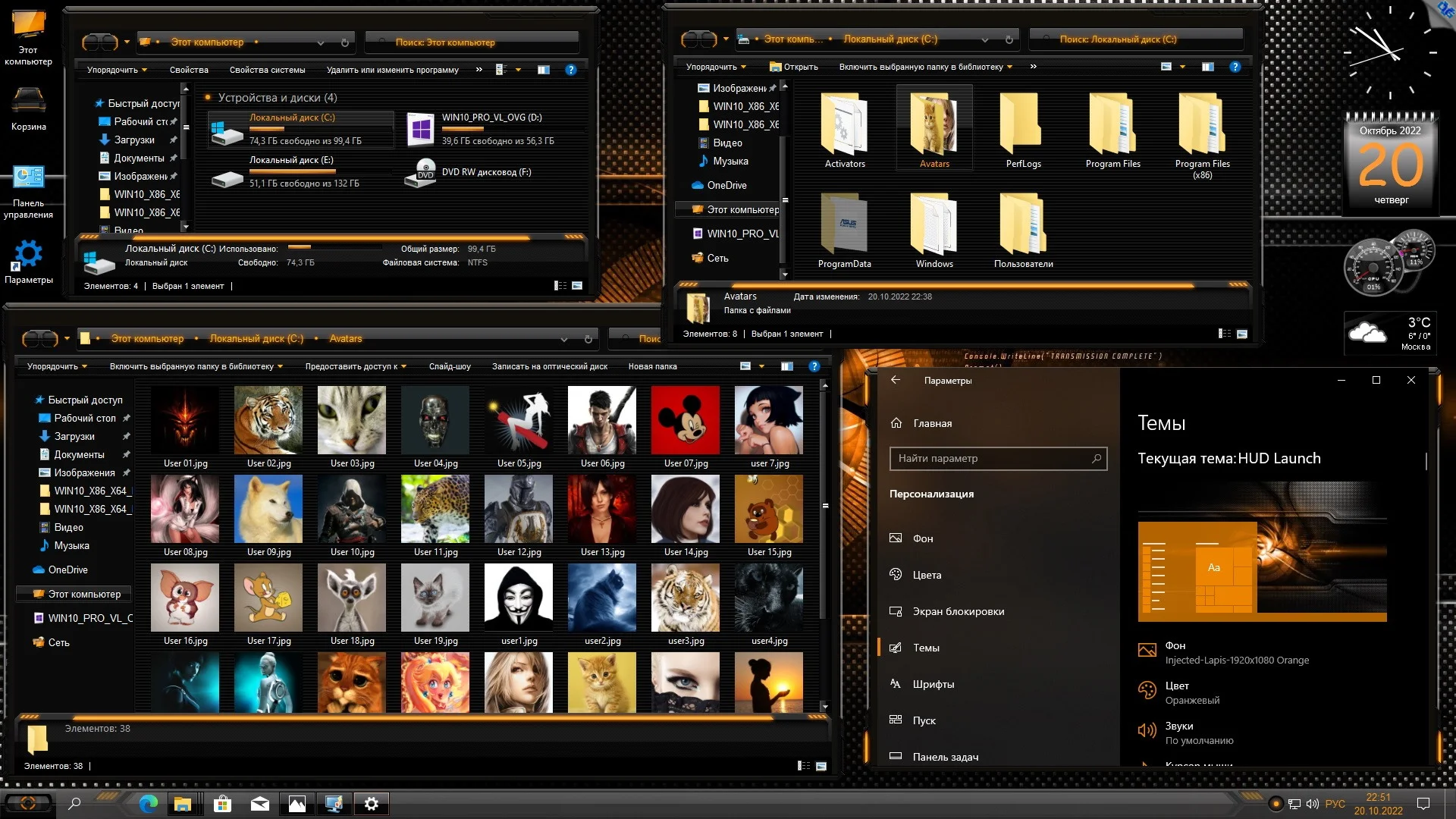Open Microsoft Store taskbar icon
The height and width of the screenshot is (819, 1456).
[x=222, y=804]
